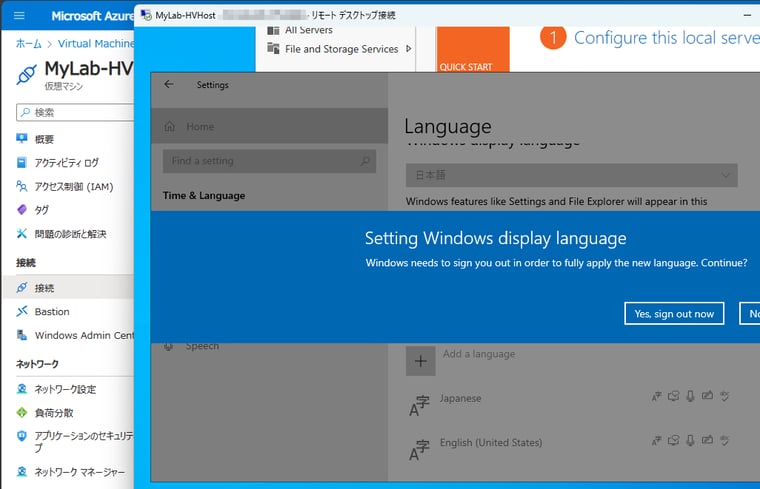Open Bastion menu item
The image size is (760, 489).
point(52,312)
